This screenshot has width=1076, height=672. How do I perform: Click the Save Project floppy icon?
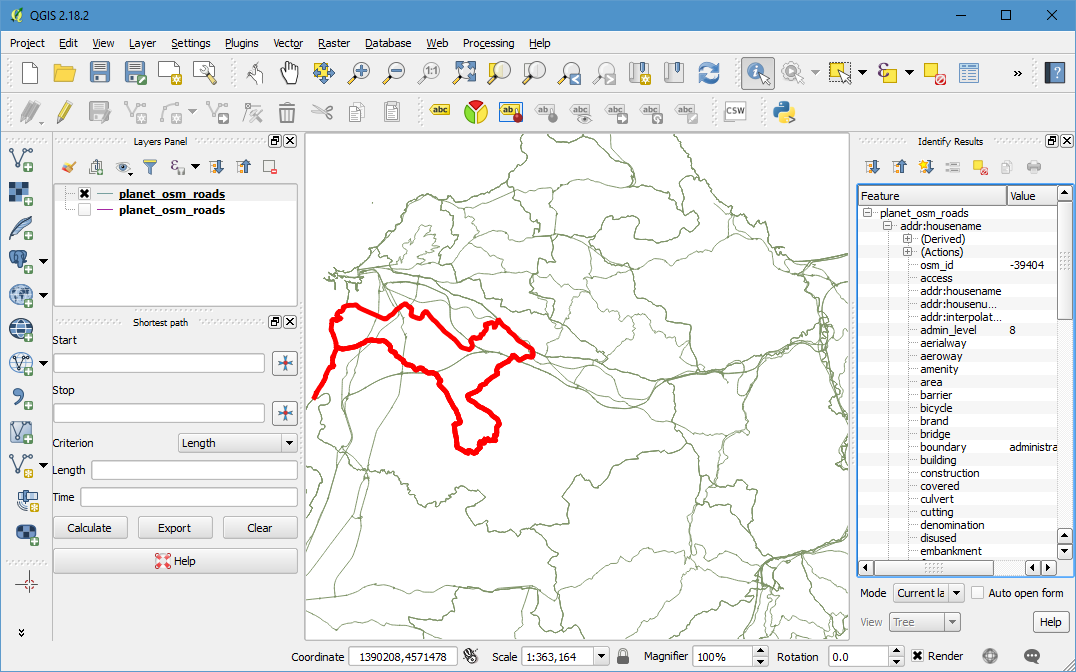(100, 72)
